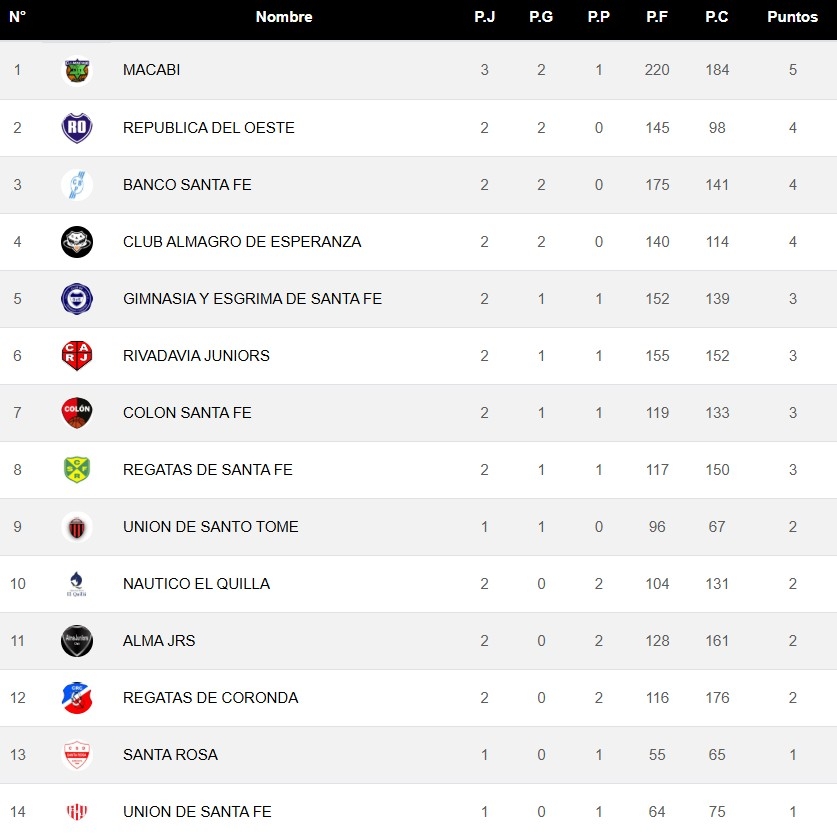Open the NAUTICO EL QUILLA team name
The width and height of the screenshot is (837, 838).
[196, 584]
